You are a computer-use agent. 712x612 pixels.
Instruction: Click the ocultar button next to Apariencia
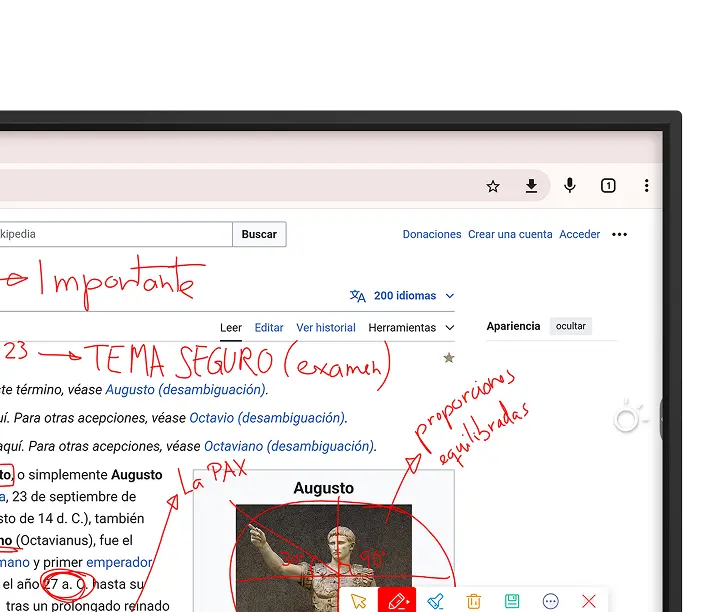tap(571, 326)
